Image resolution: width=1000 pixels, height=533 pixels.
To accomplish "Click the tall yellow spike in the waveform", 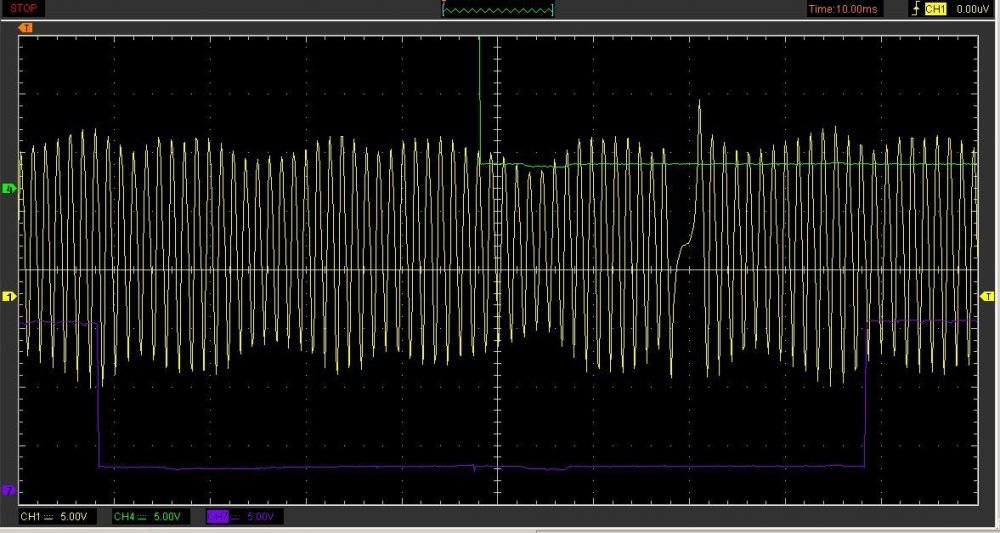I will pos(699,108).
